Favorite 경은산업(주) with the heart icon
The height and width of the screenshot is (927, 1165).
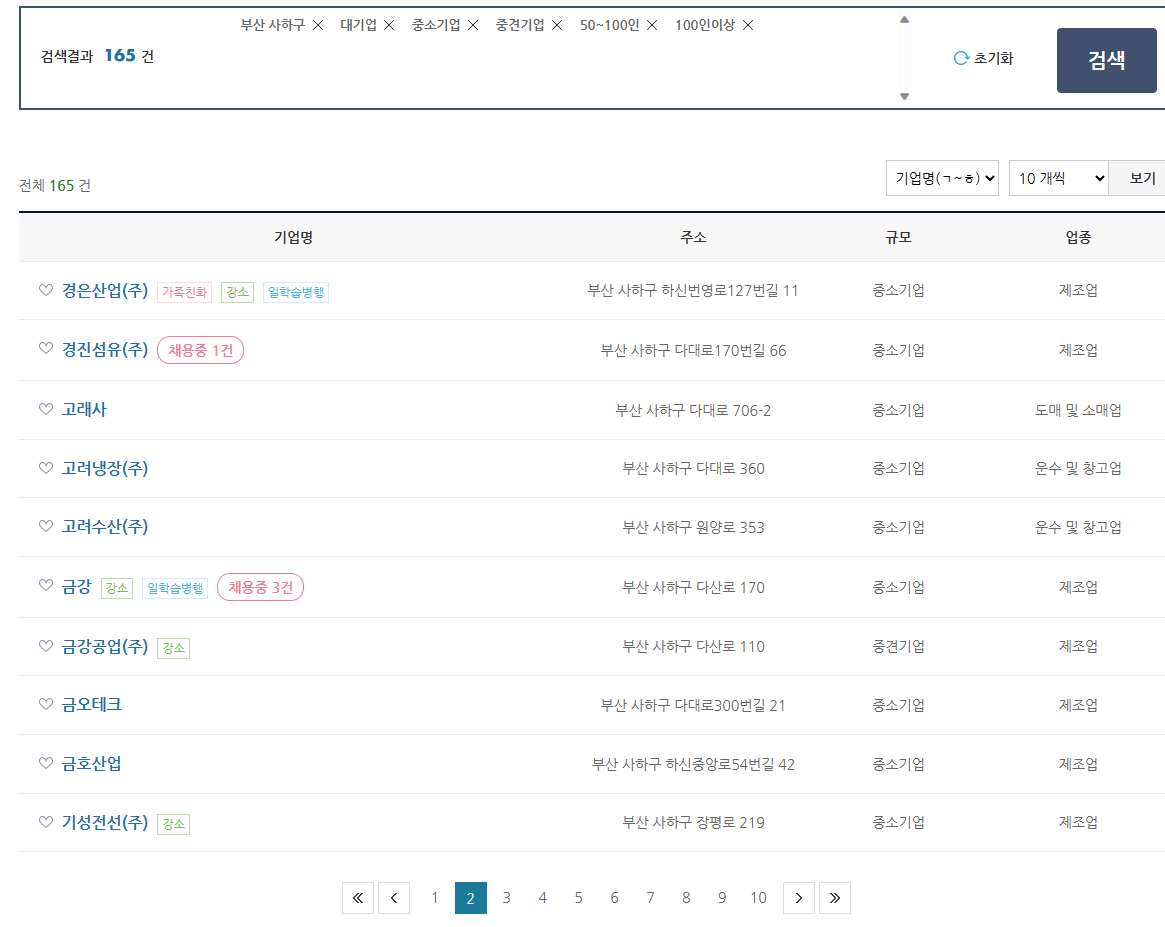tap(45, 290)
